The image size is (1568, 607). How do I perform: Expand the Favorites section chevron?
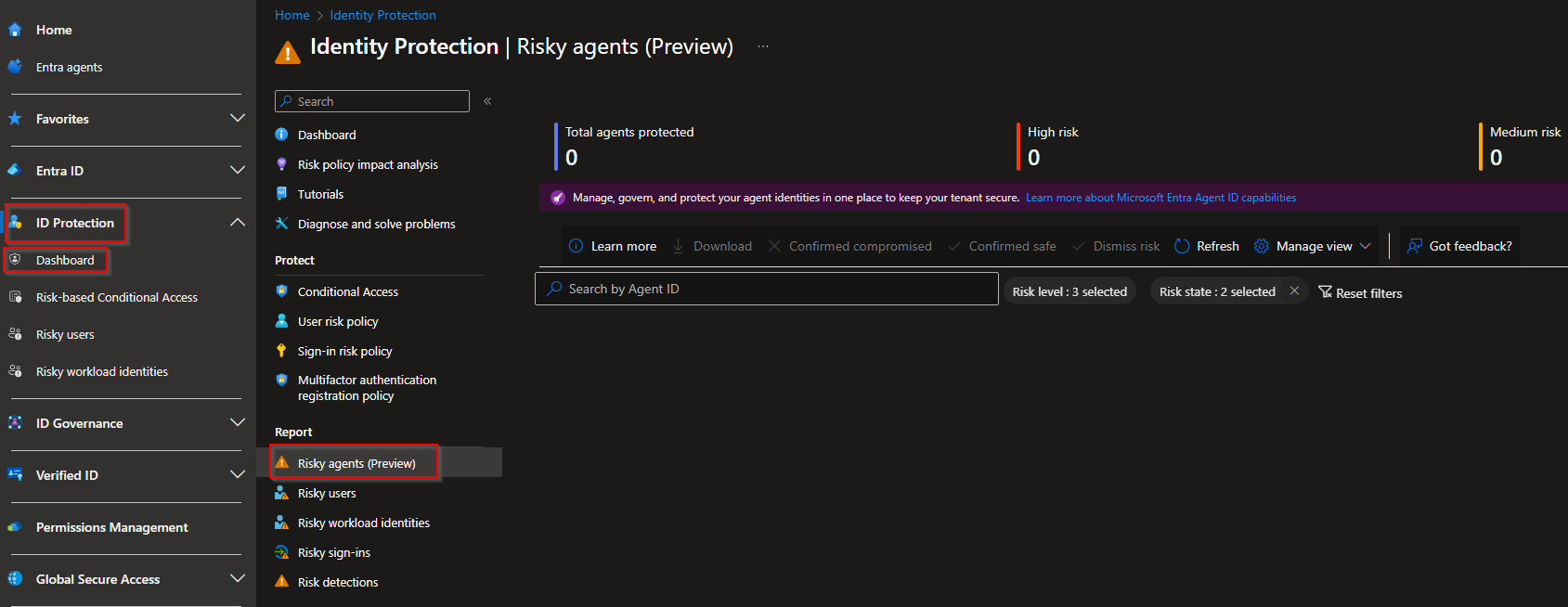click(x=237, y=119)
